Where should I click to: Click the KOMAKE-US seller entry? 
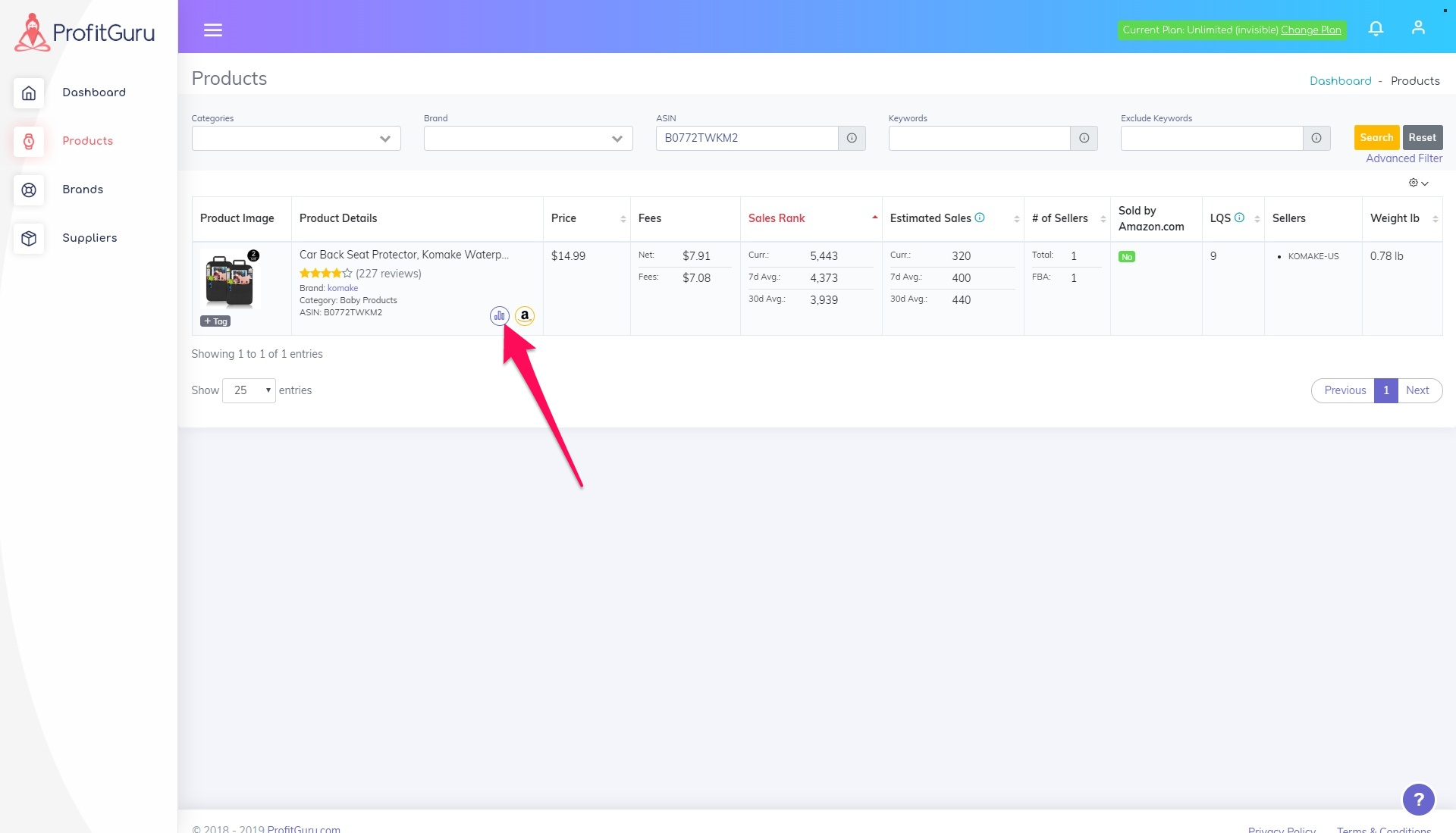tap(1313, 256)
